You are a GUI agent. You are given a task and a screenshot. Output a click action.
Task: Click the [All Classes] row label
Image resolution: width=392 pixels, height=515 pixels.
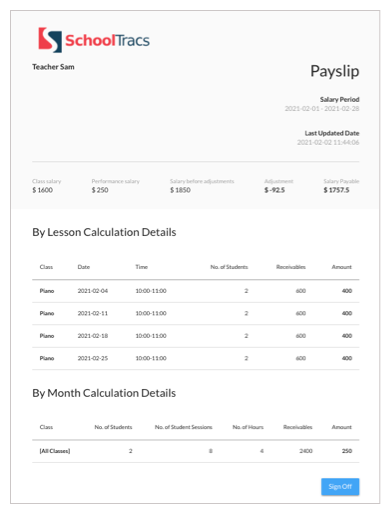(x=55, y=451)
